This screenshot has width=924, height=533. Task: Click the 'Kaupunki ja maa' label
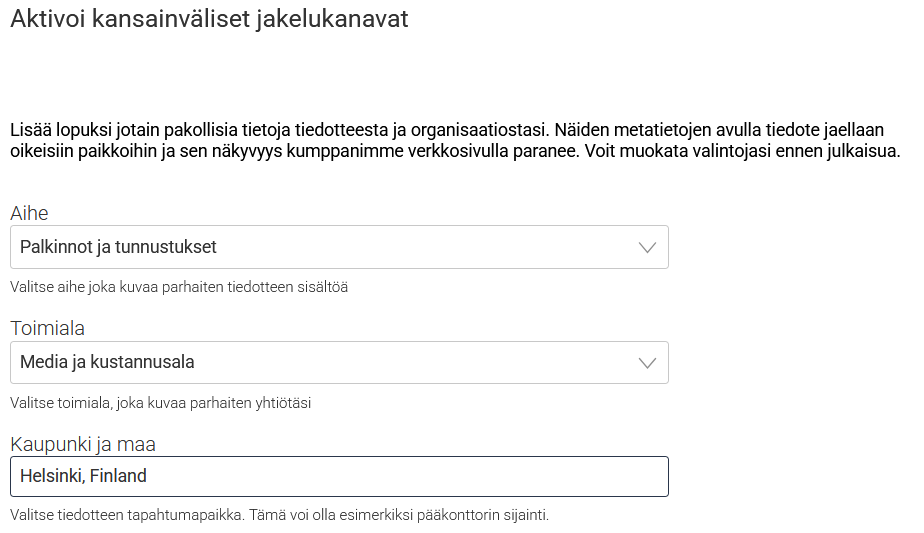pyautogui.click(x=83, y=444)
